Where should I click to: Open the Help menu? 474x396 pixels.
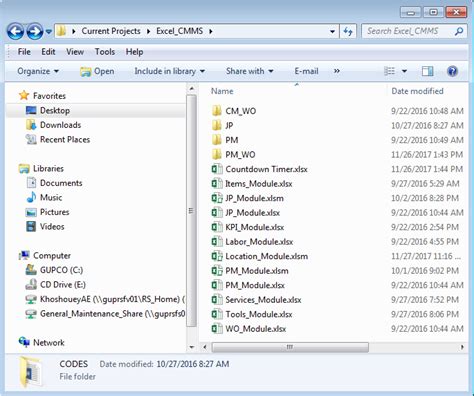tap(134, 52)
